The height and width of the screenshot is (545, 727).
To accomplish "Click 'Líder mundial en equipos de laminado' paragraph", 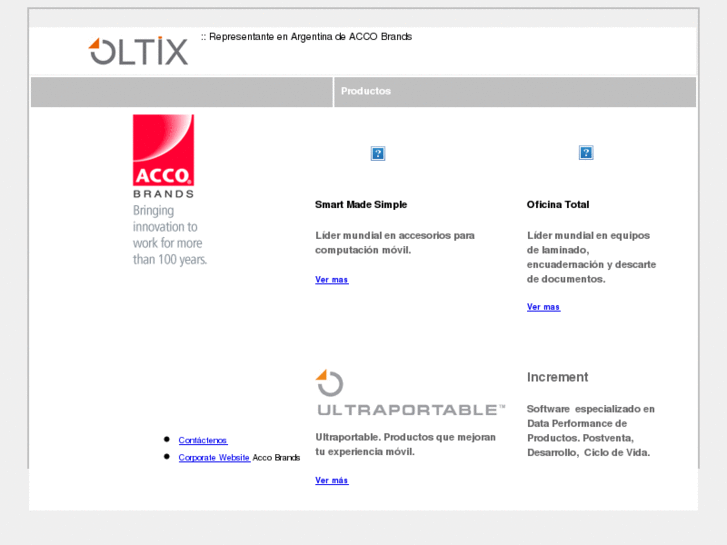I will point(592,257).
